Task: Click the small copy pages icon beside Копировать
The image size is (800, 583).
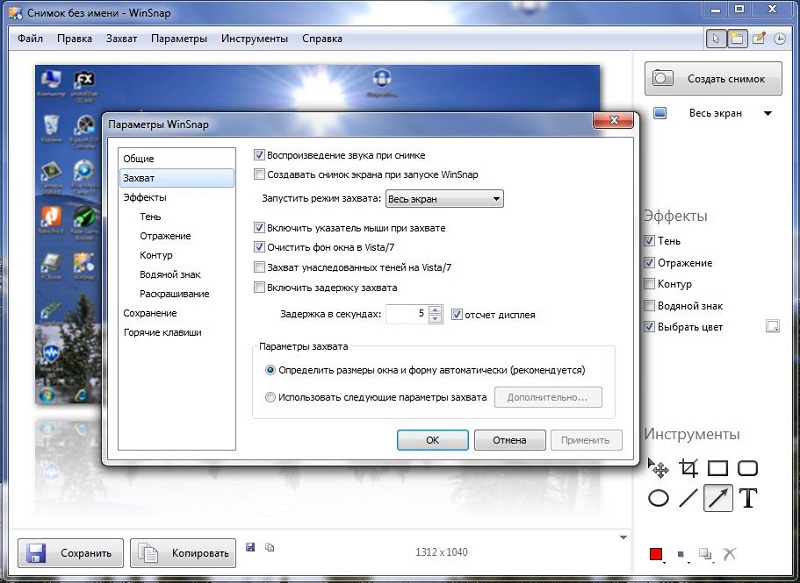Action: tap(269, 547)
